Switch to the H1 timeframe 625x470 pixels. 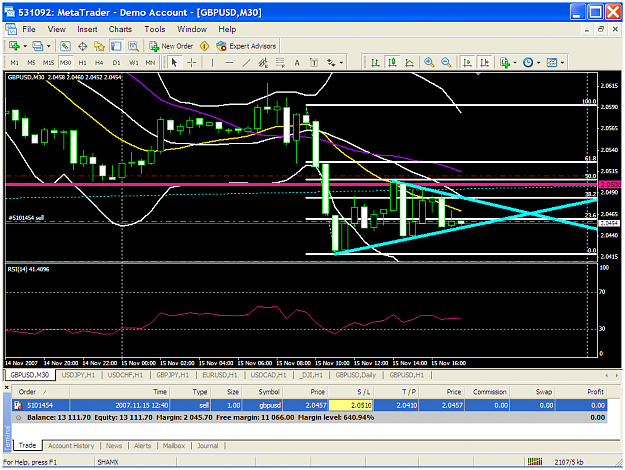[x=83, y=63]
